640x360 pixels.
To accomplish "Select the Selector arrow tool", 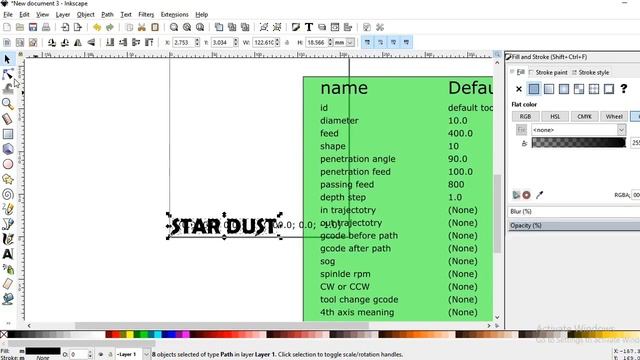I will 7,60.
